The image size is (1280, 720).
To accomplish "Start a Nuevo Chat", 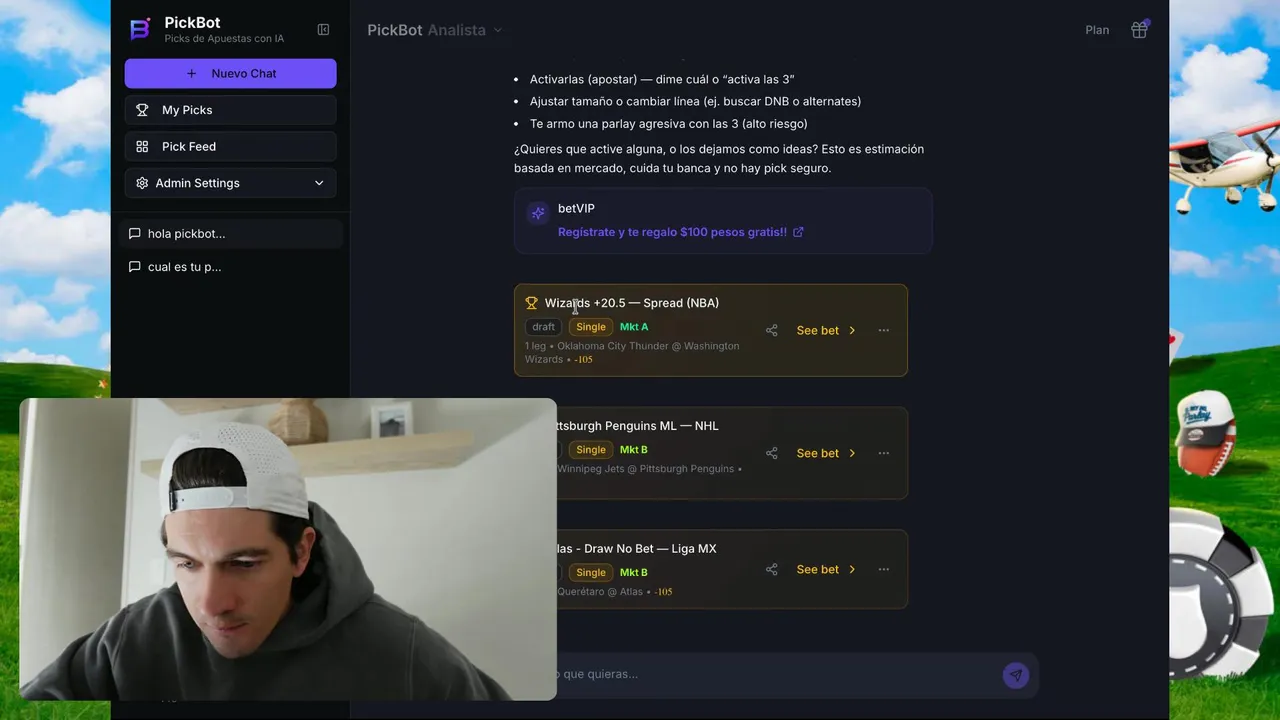I will tap(231, 73).
